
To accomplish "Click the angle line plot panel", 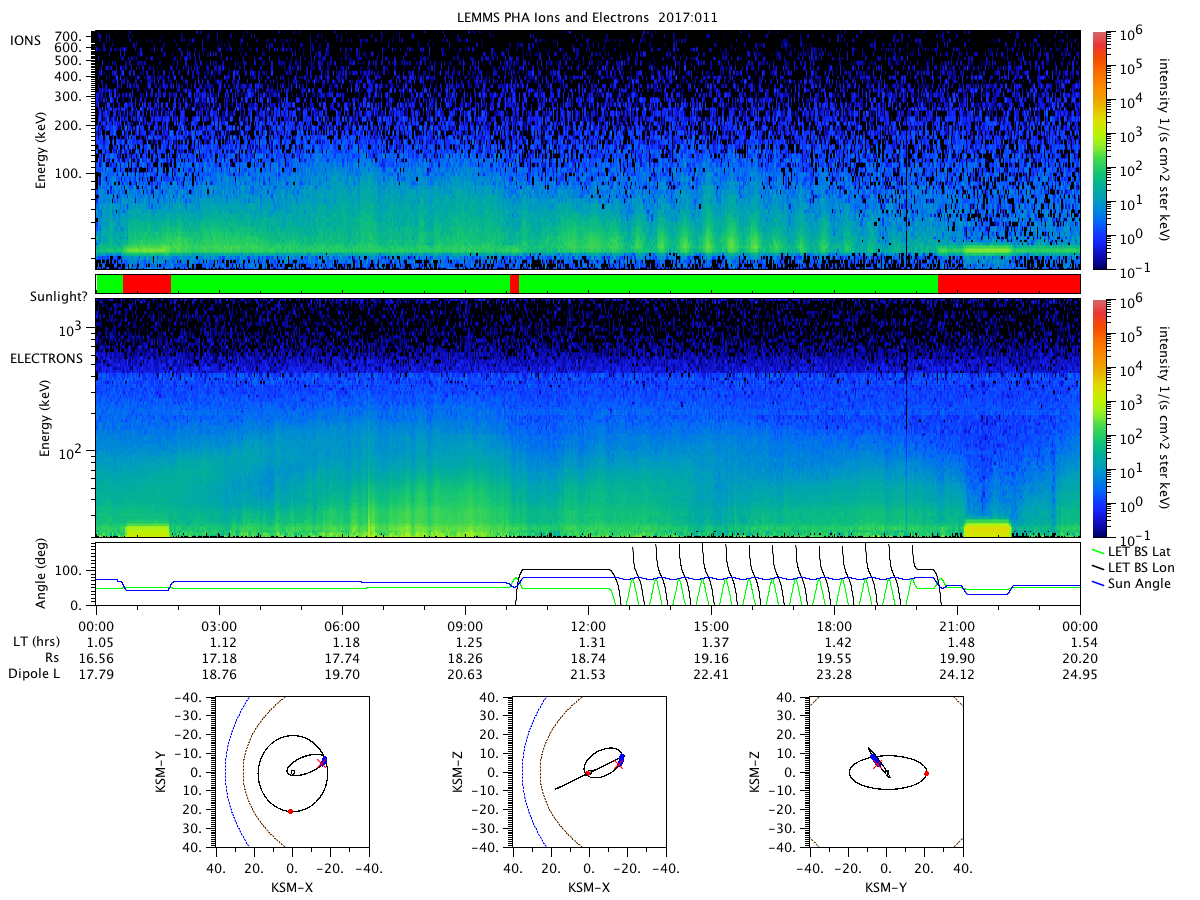I will pos(588,574).
